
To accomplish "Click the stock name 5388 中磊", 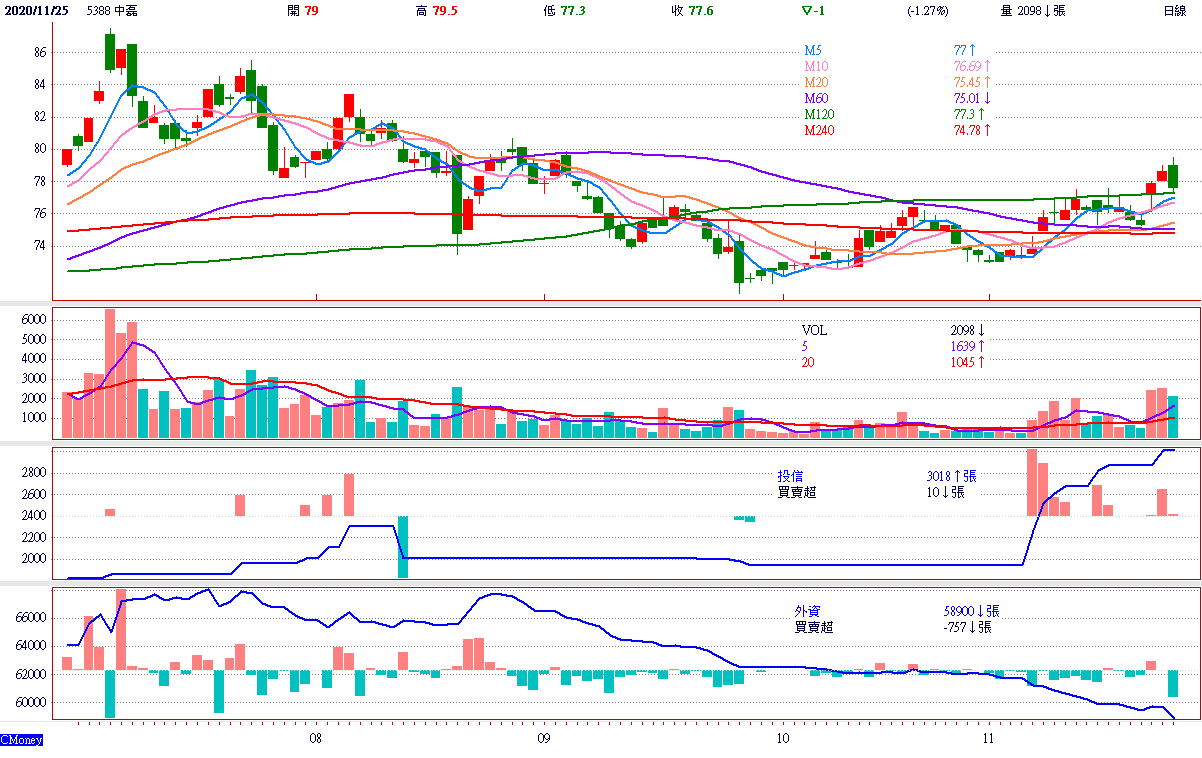I will click(112, 11).
